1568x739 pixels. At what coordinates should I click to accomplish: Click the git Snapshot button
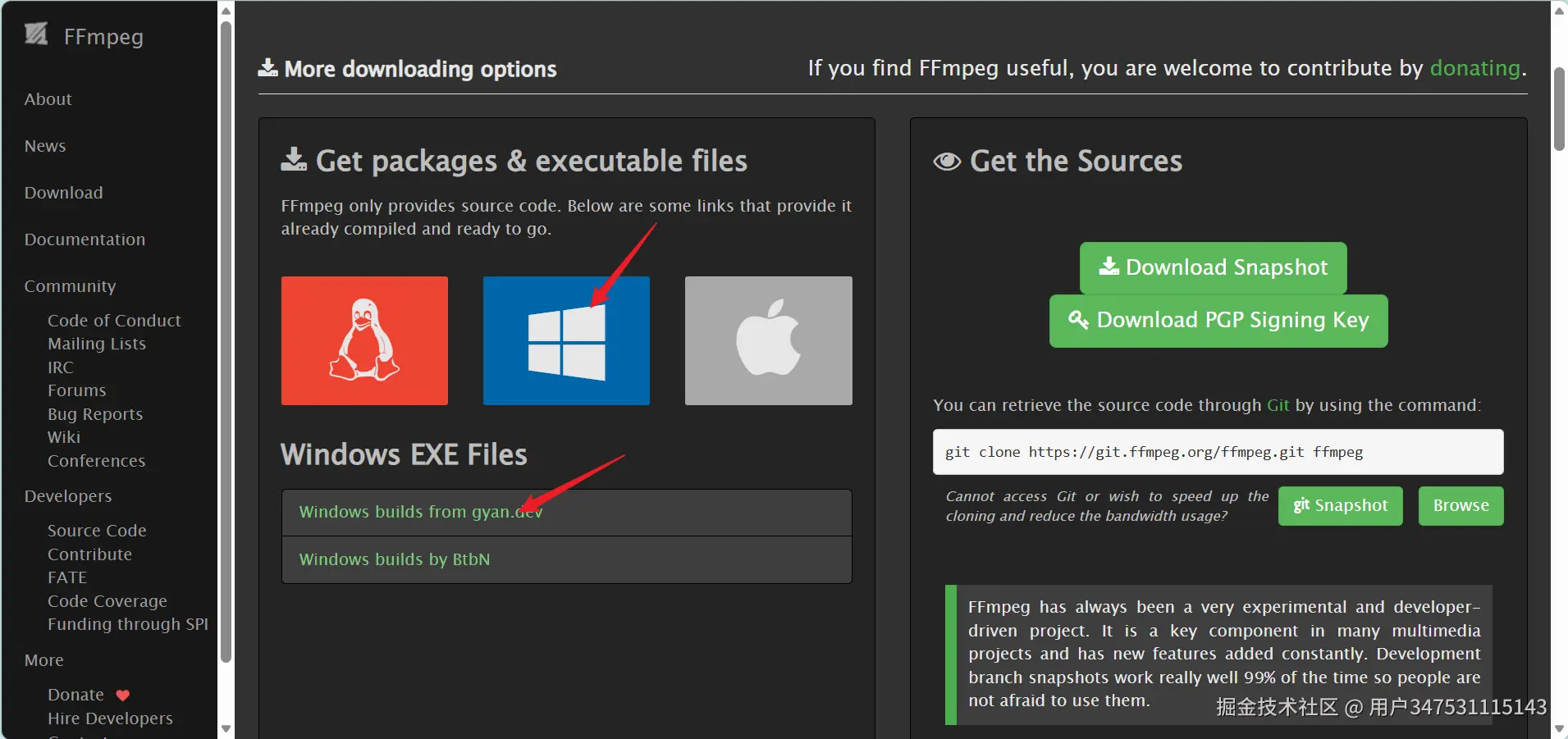tap(1340, 506)
